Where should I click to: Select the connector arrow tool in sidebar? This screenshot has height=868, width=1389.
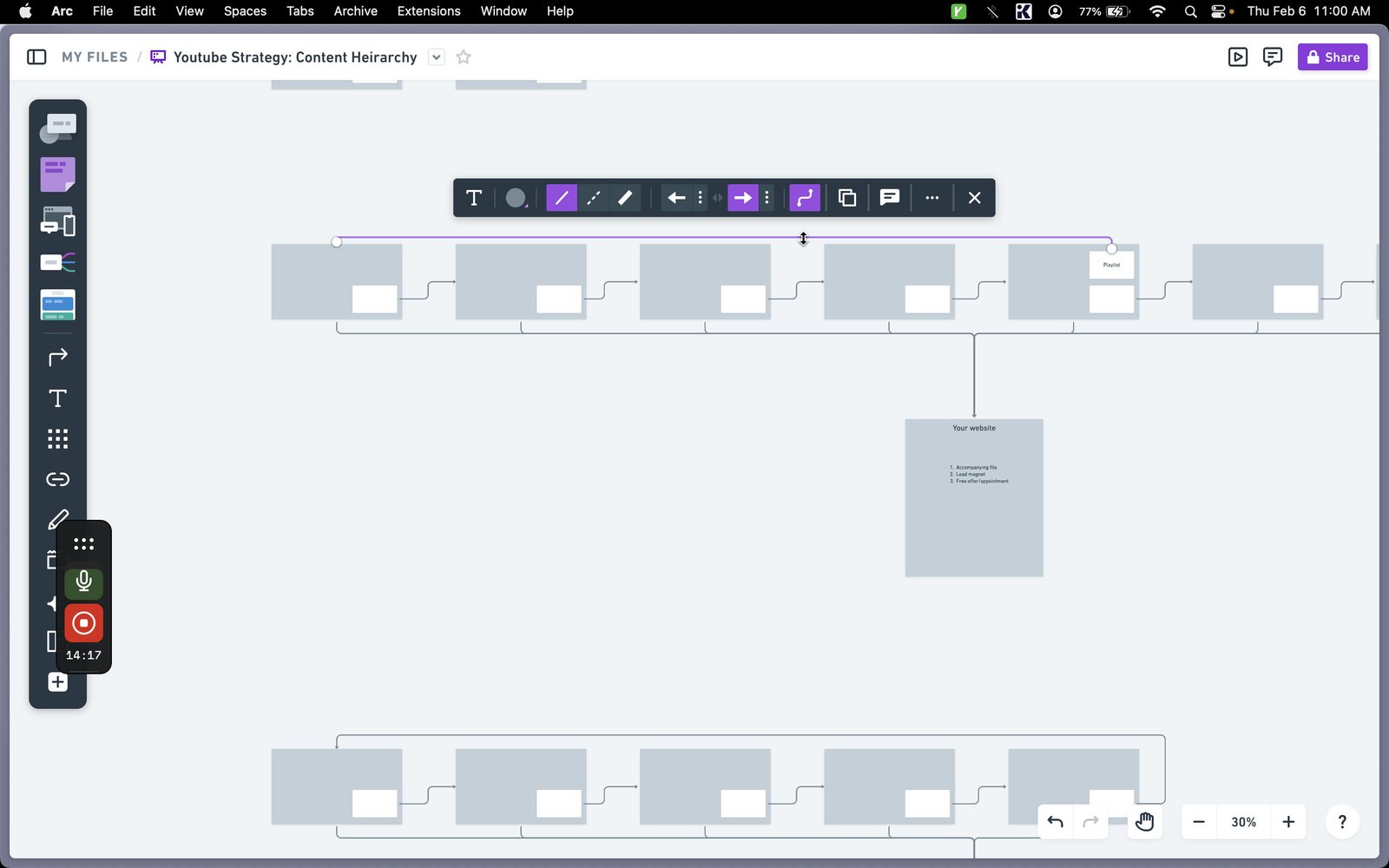click(57, 357)
